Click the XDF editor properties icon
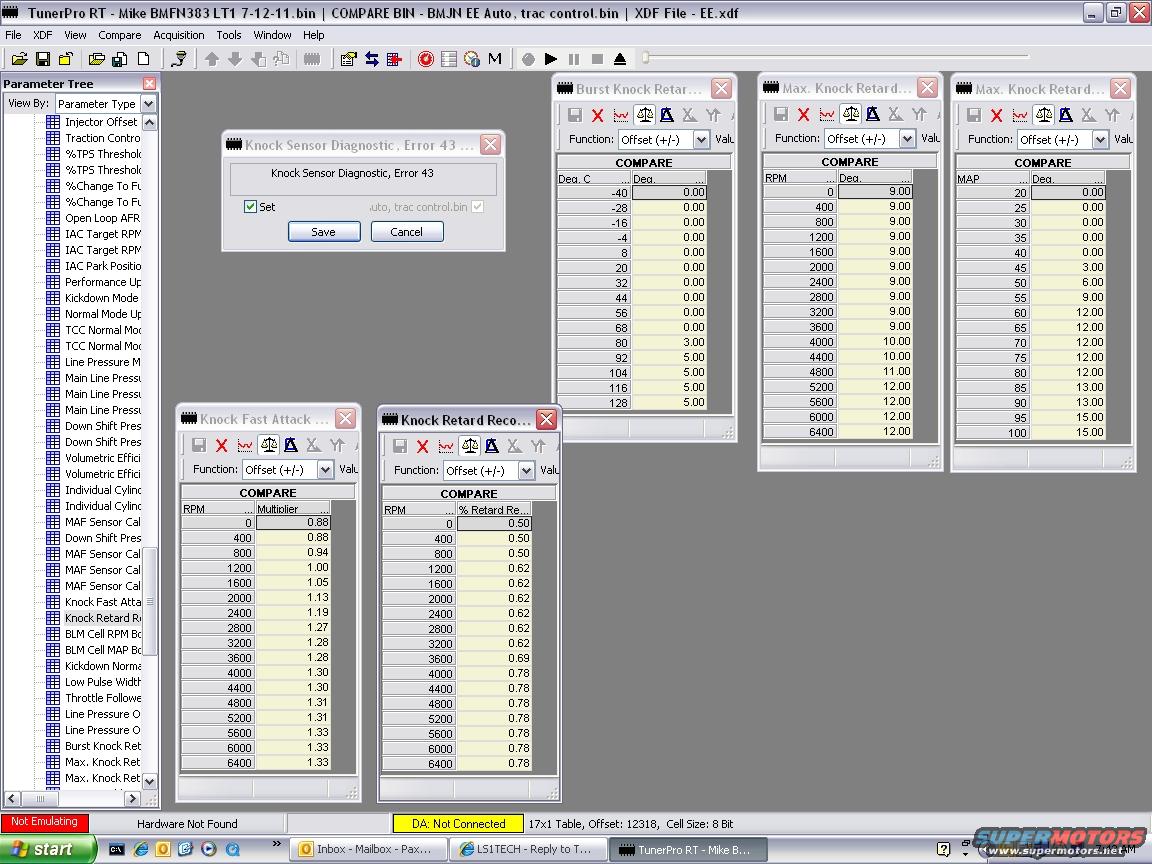This screenshot has height=864, width=1152. [348, 59]
